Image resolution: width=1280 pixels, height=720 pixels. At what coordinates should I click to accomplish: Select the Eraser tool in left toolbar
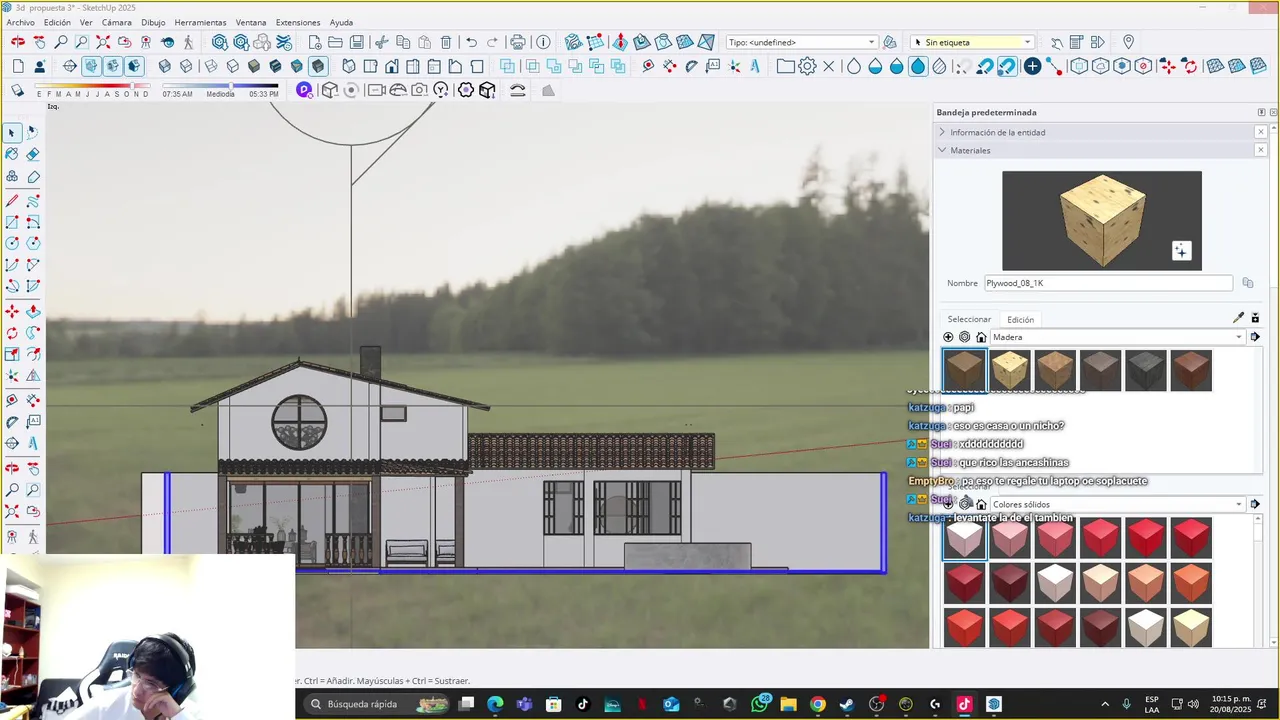pyautogui.click(x=33, y=154)
